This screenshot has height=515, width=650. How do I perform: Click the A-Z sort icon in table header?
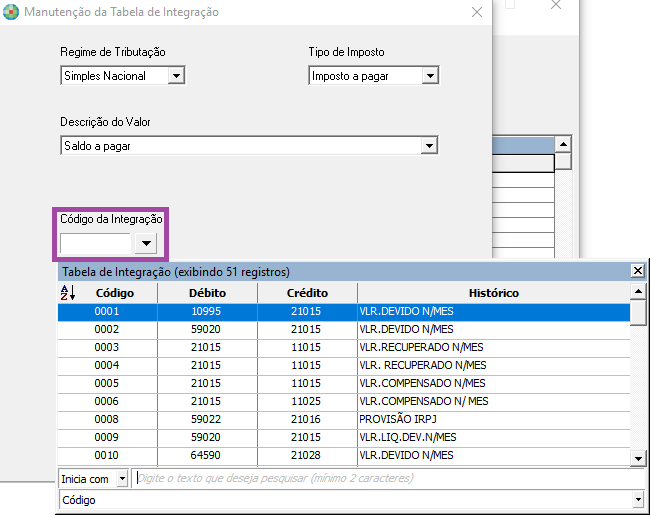(x=68, y=293)
